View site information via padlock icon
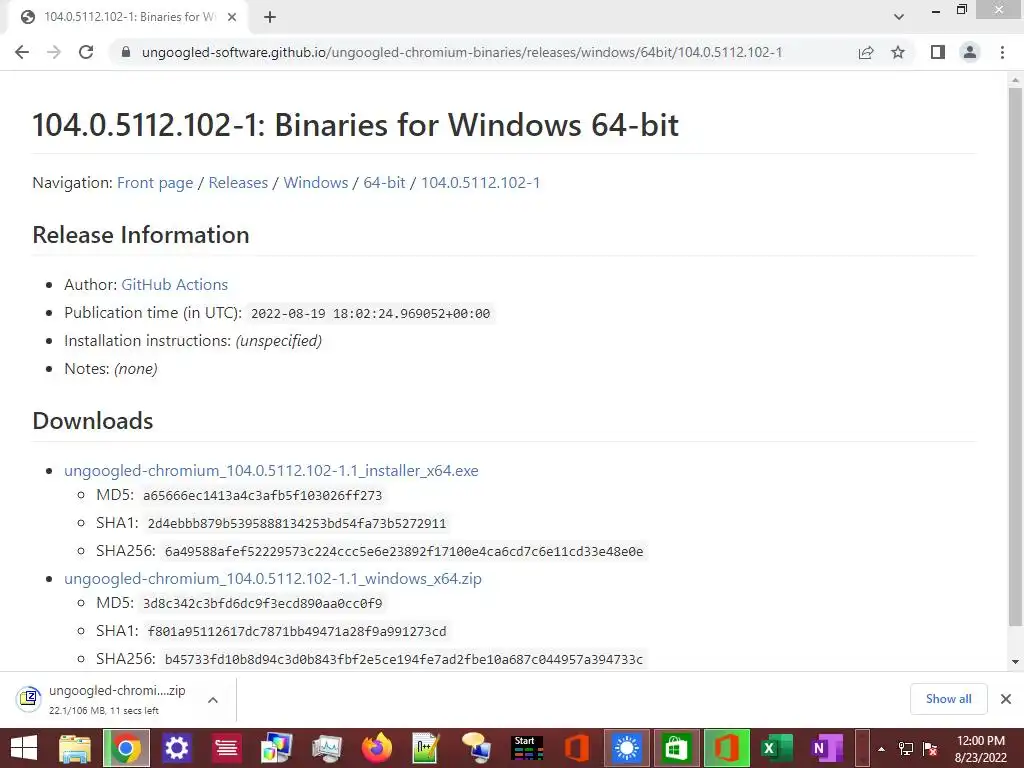The height and width of the screenshot is (768, 1024). [125, 52]
